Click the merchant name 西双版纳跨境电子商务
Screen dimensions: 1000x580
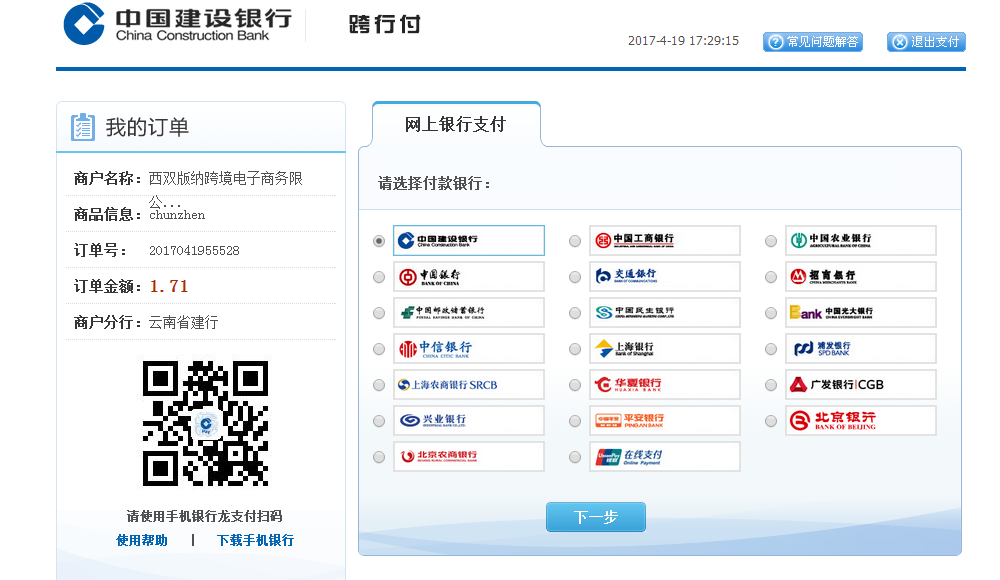[x=226, y=179]
